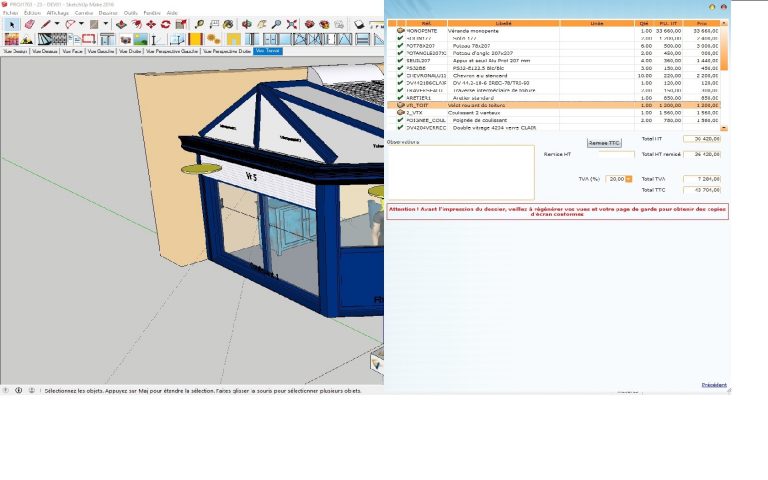The image size is (768, 480).
Task: Expand the shape tool dropdown arrow
Action: tap(105, 24)
